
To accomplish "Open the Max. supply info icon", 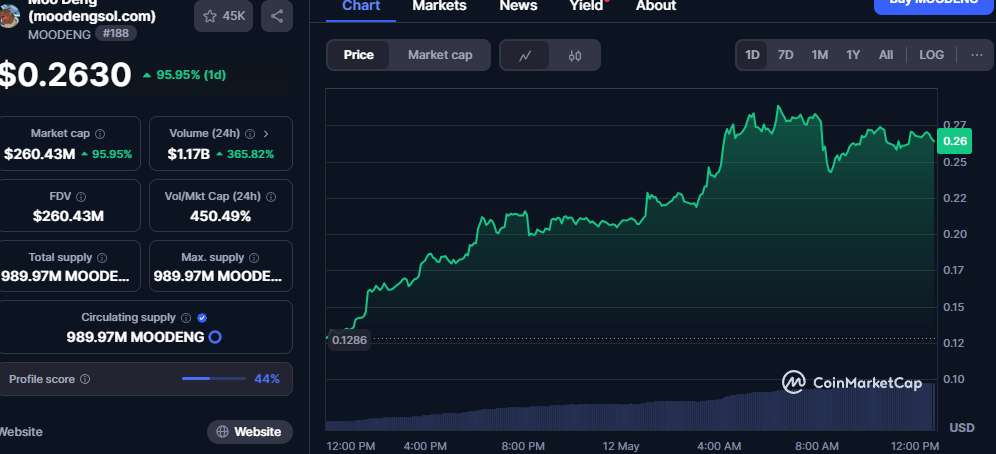I will pyautogui.click(x=254, y=258).
